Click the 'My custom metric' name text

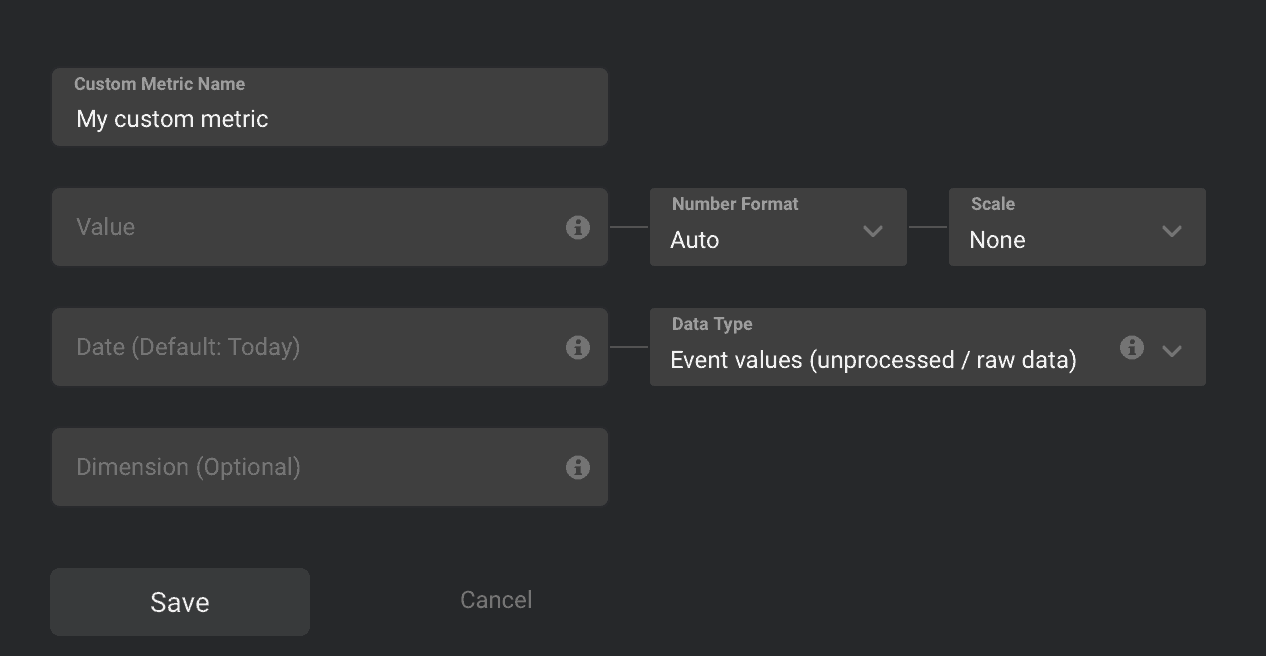(x=172, y=119)
